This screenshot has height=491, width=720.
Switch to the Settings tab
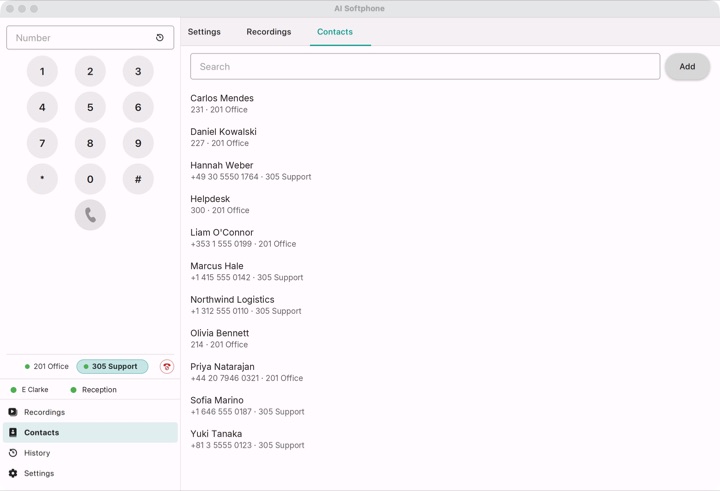tap(204, 32)
